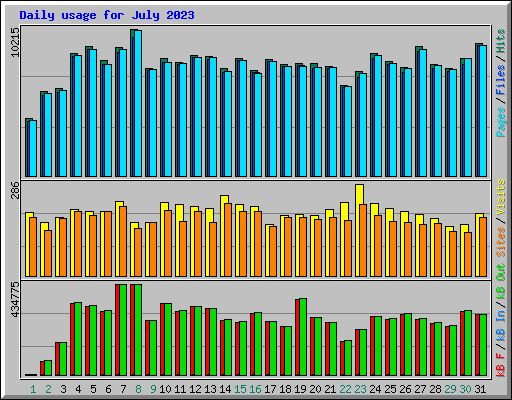Screen dimensions: 512x400
Task: Click day label 18 on the x-axis
Action: click(x=285, y=389)
